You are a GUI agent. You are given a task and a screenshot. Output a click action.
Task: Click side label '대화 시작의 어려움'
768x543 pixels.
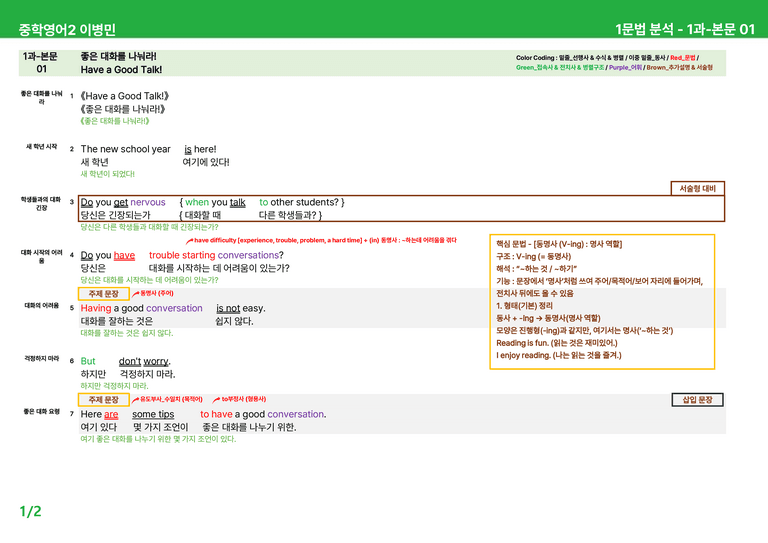[42, 257]
